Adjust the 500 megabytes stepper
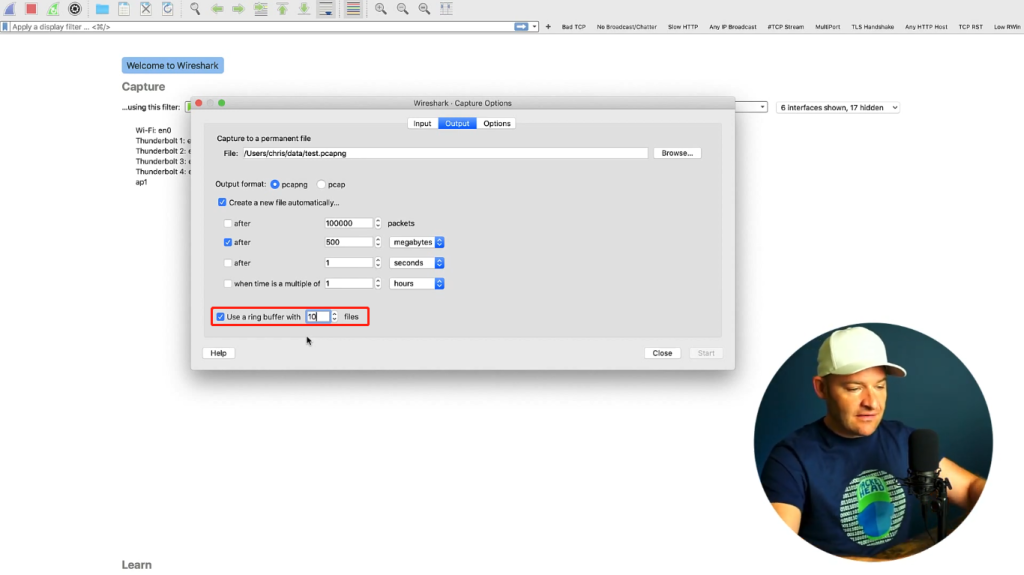The height and width of the screenshot is (575, 1024). 378,242
